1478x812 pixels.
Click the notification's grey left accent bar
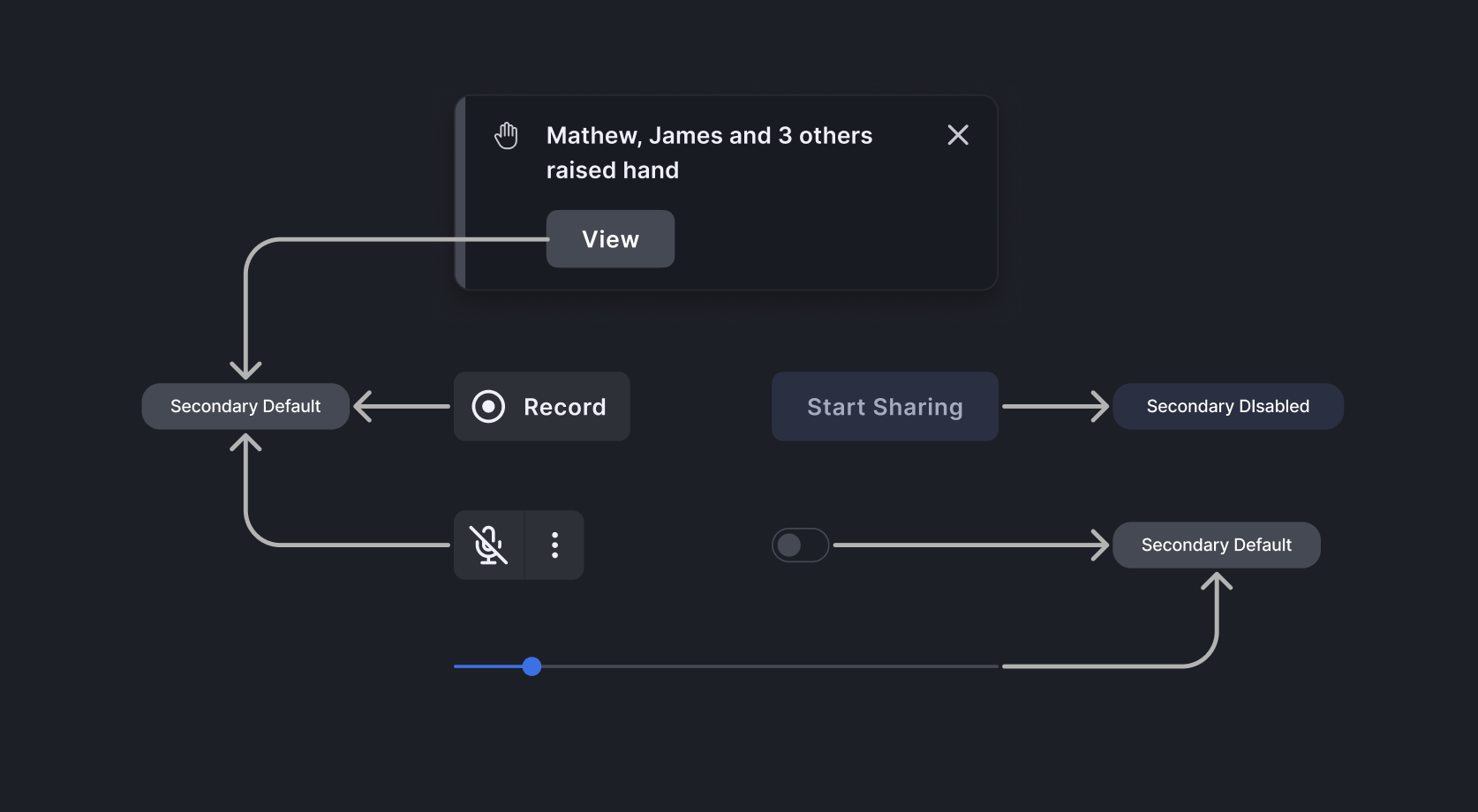(x=460, y=192)
